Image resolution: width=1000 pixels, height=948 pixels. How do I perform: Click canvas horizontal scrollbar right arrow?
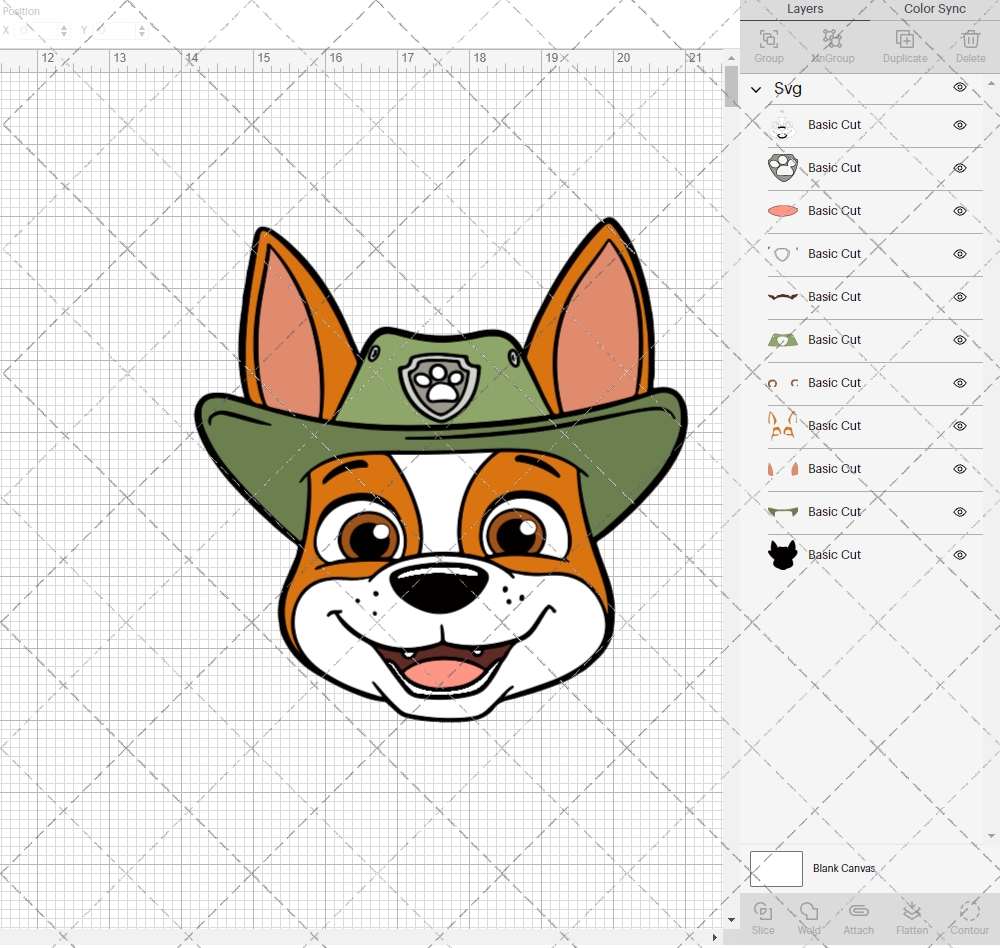point(714,937)
